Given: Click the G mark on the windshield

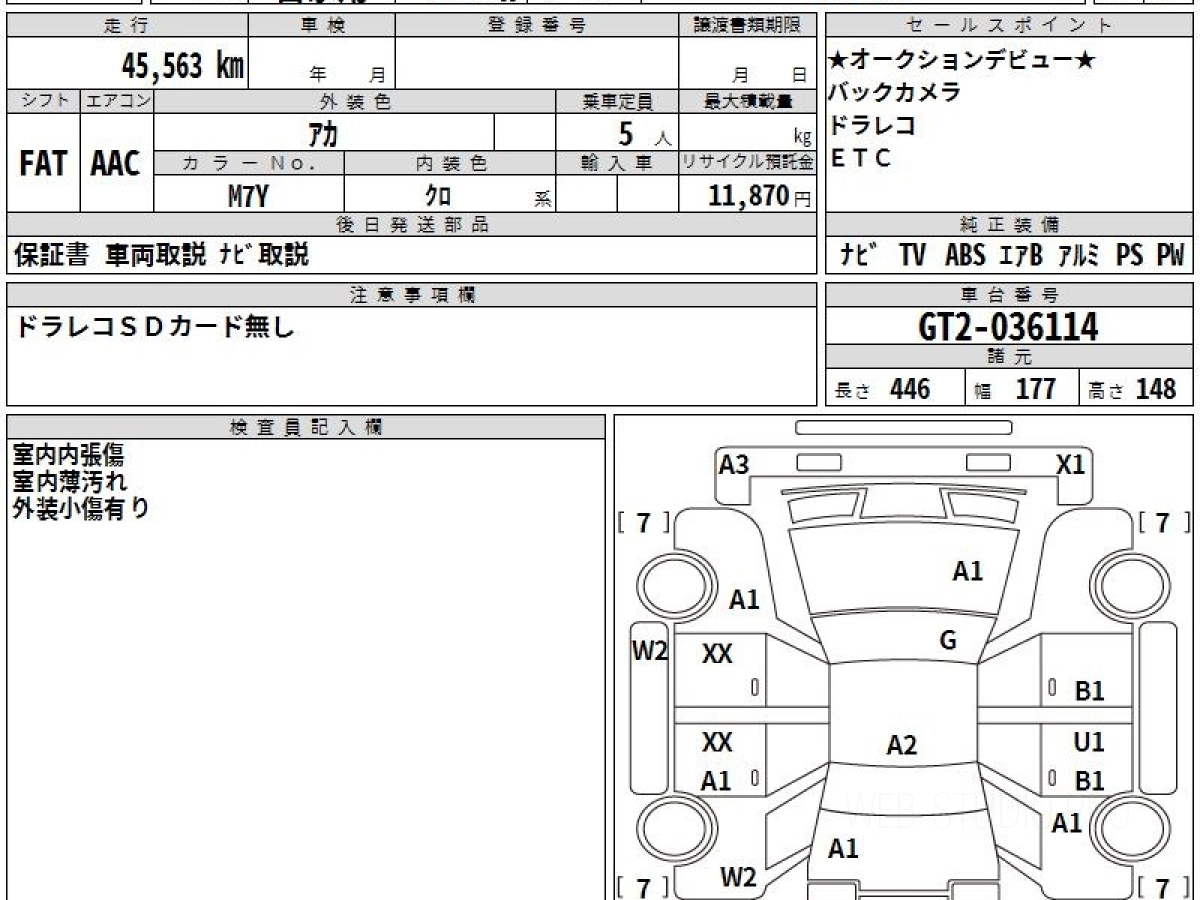Looking at the screenshot, I should click(948, 641).
